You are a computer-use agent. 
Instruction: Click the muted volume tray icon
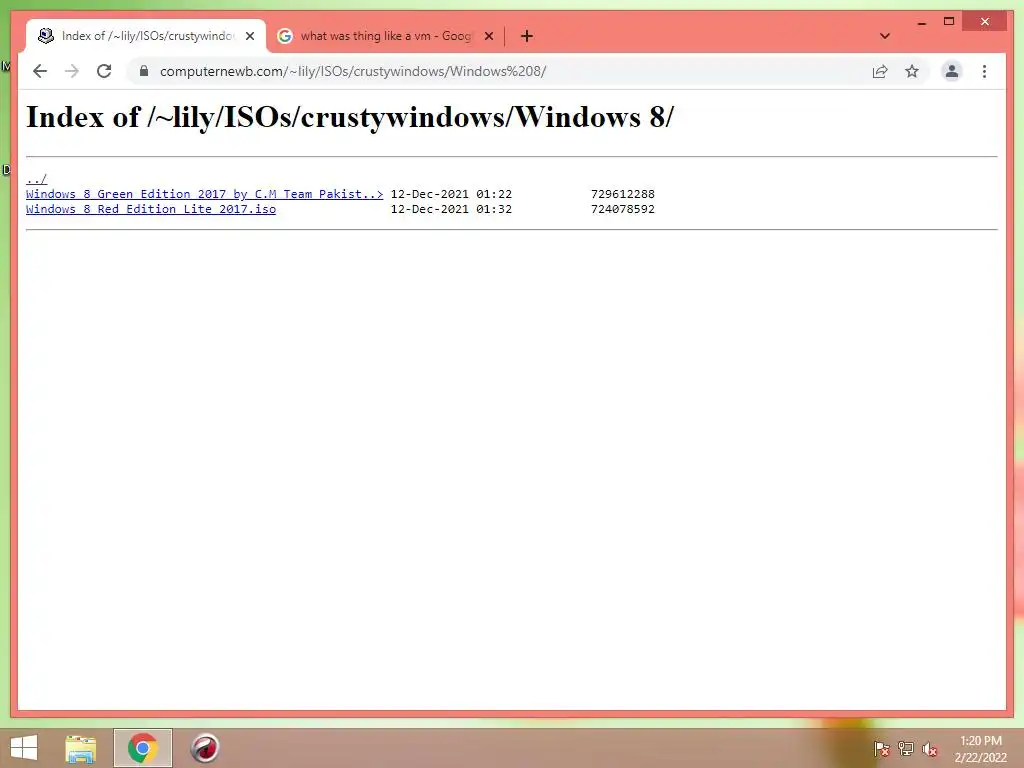click(x=930, y=749)
